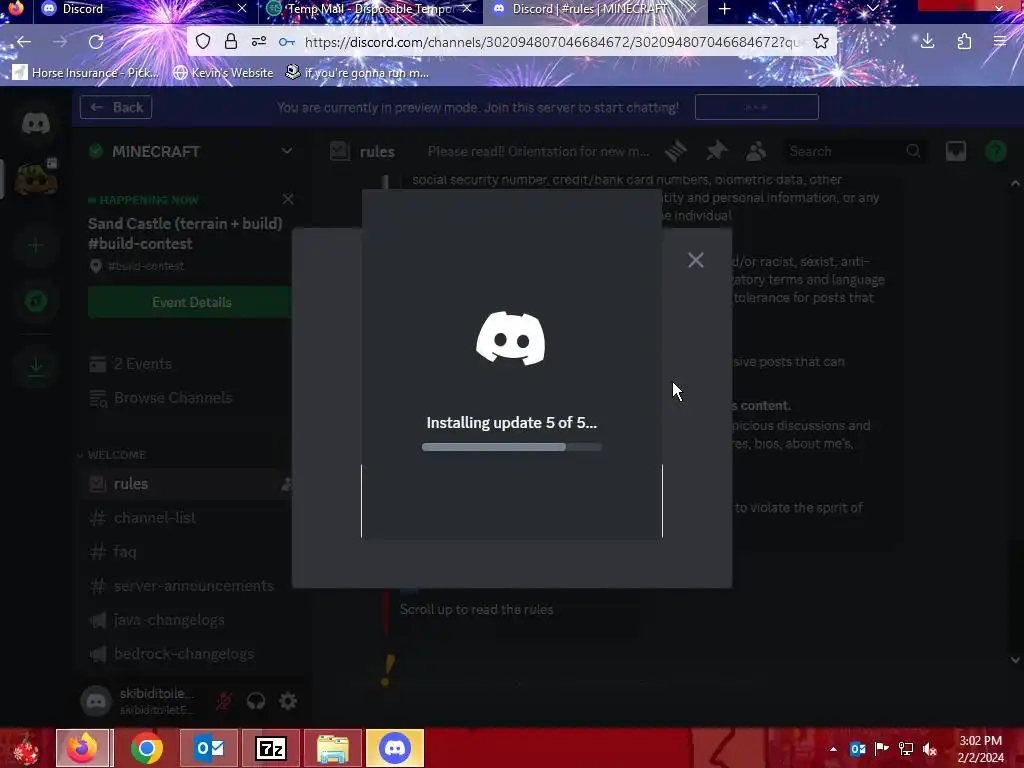This screenshot has height=768, width=1024.
Task: Open a new browser tab
Action: [724, 9]
